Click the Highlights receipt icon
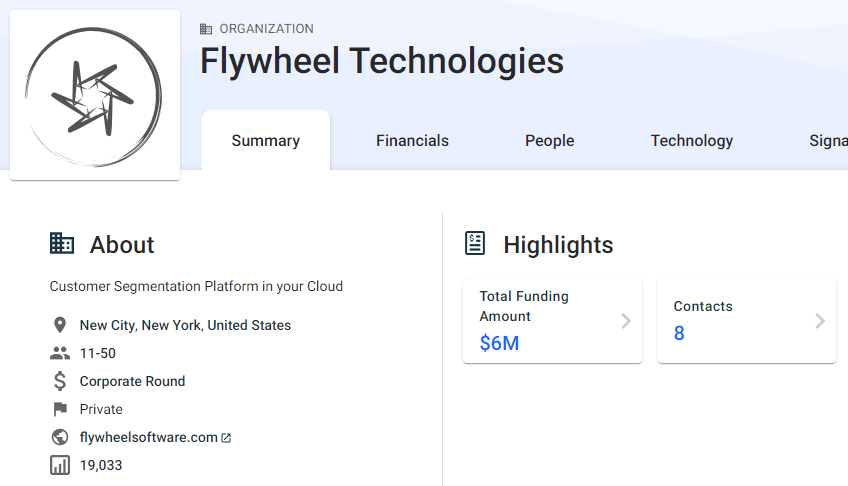Image resolution: width=848 pixels, height=486 pixels. pos(475,243)
